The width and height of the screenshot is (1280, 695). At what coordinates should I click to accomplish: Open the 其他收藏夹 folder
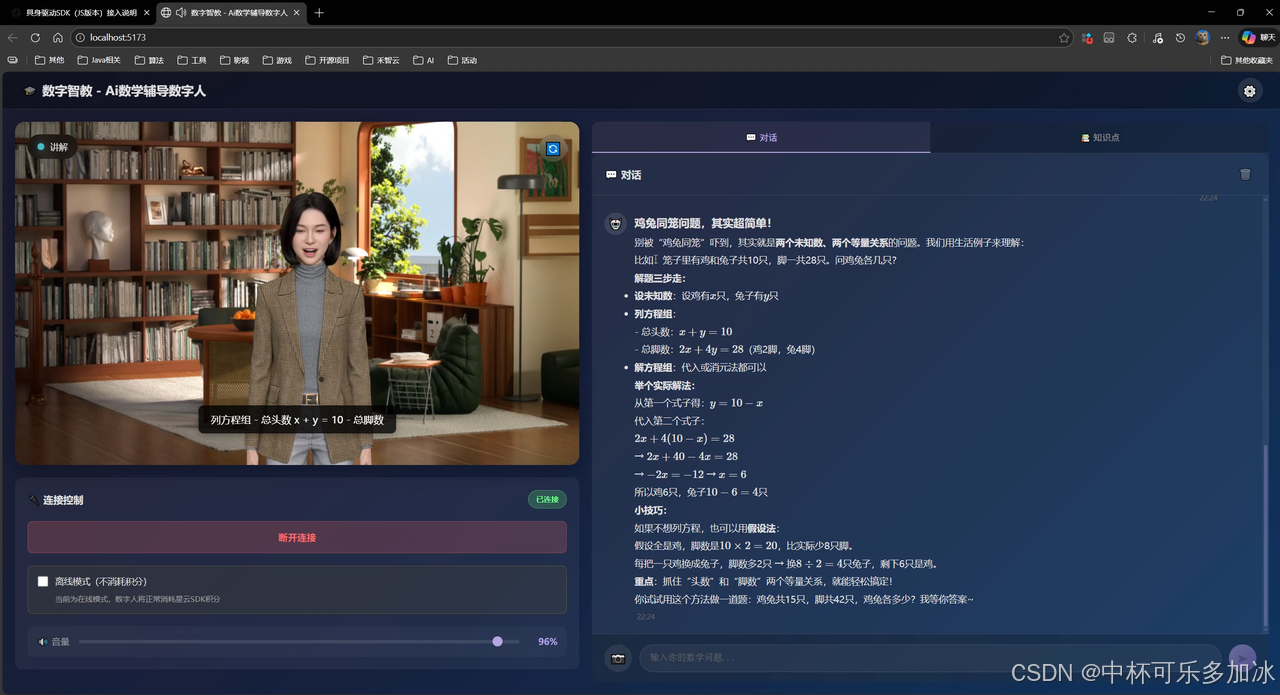pyautogui.click(x=1247, y=60)
